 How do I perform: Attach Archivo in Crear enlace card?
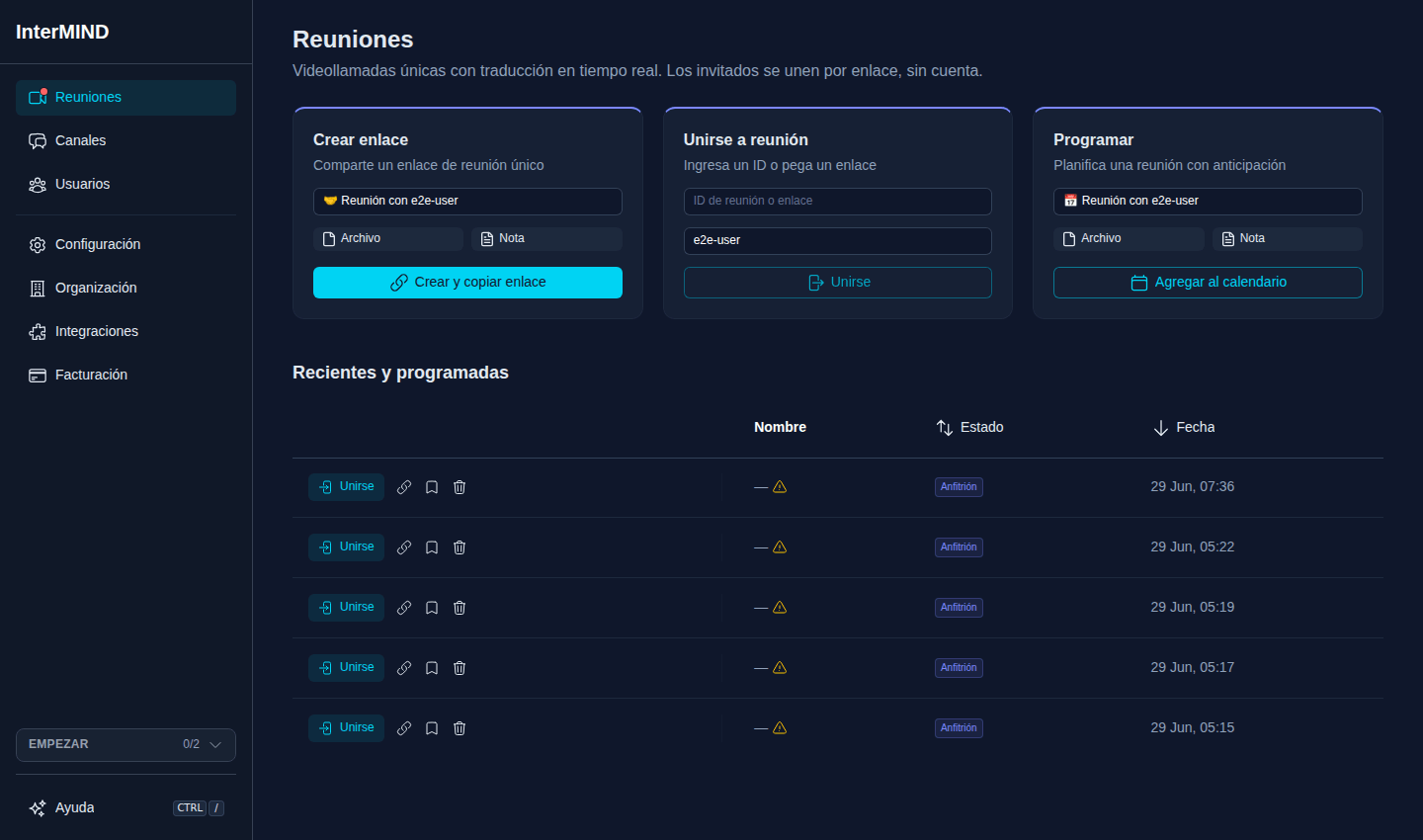[x=388, y=239]
